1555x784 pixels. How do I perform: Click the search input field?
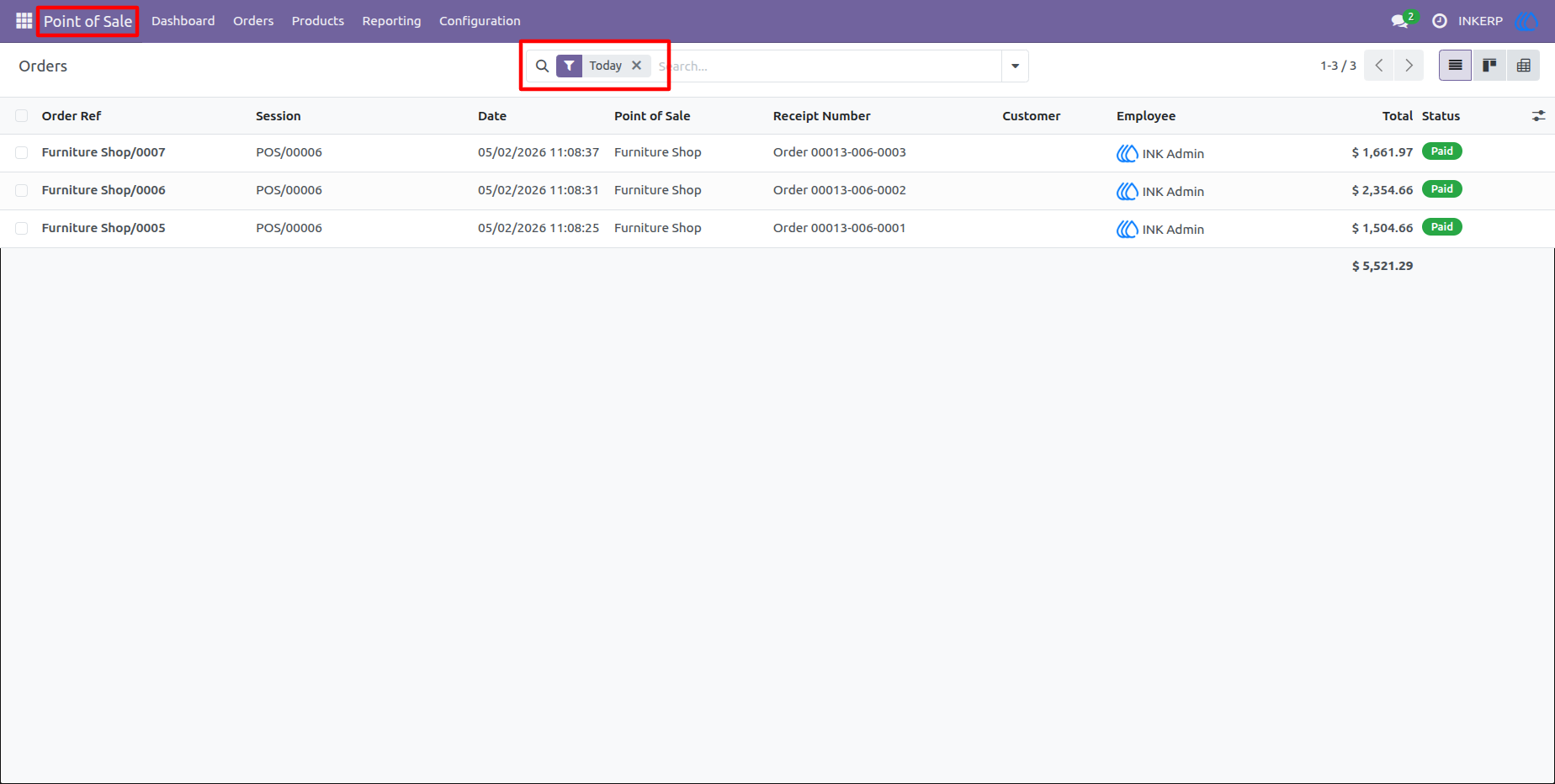pos(826,66)
